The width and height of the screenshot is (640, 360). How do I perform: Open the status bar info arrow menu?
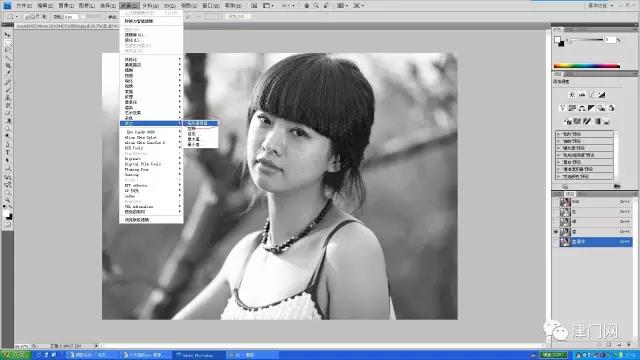(x=96, y=346)
